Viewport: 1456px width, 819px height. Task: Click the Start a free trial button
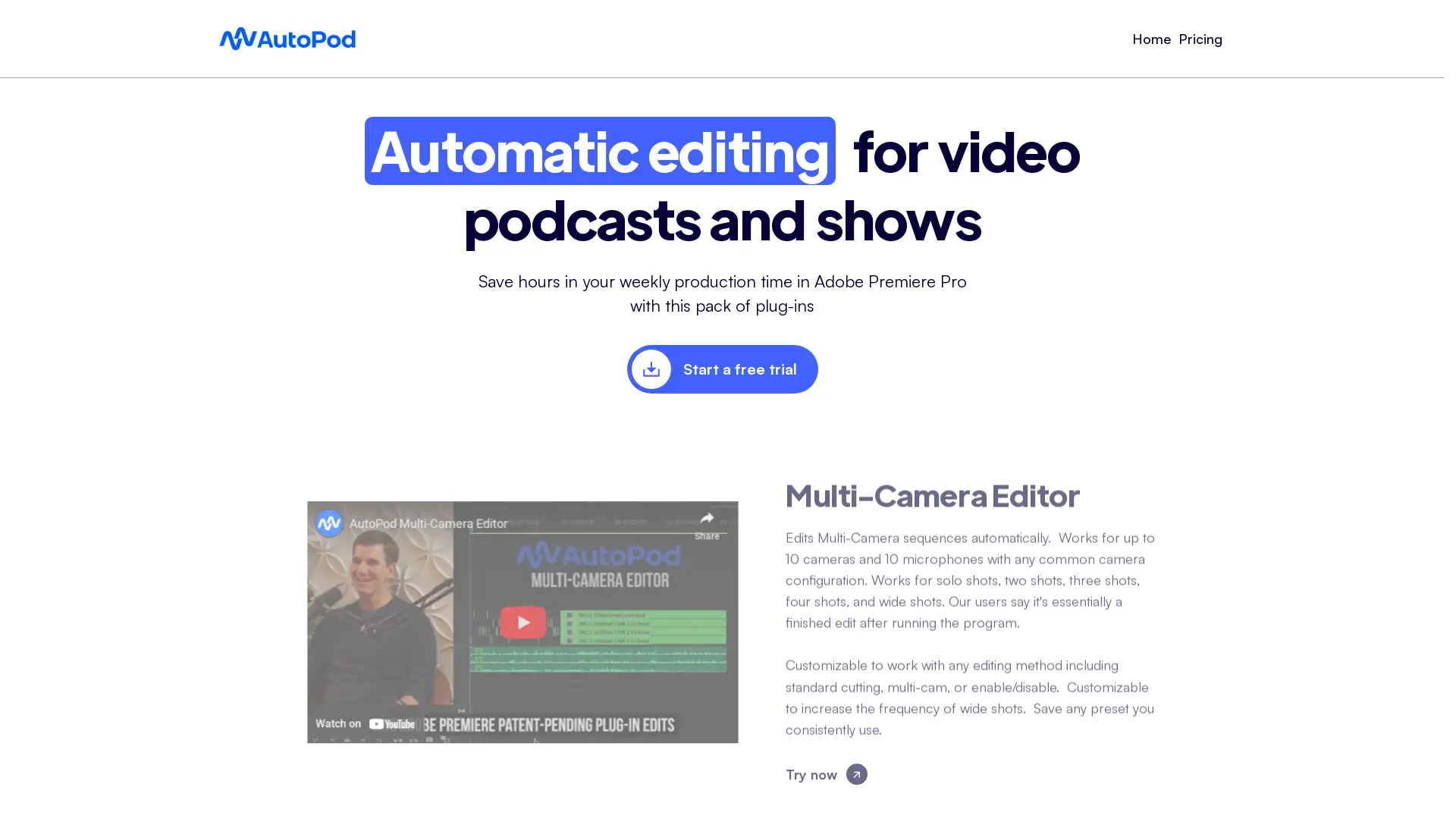[722, 369]
